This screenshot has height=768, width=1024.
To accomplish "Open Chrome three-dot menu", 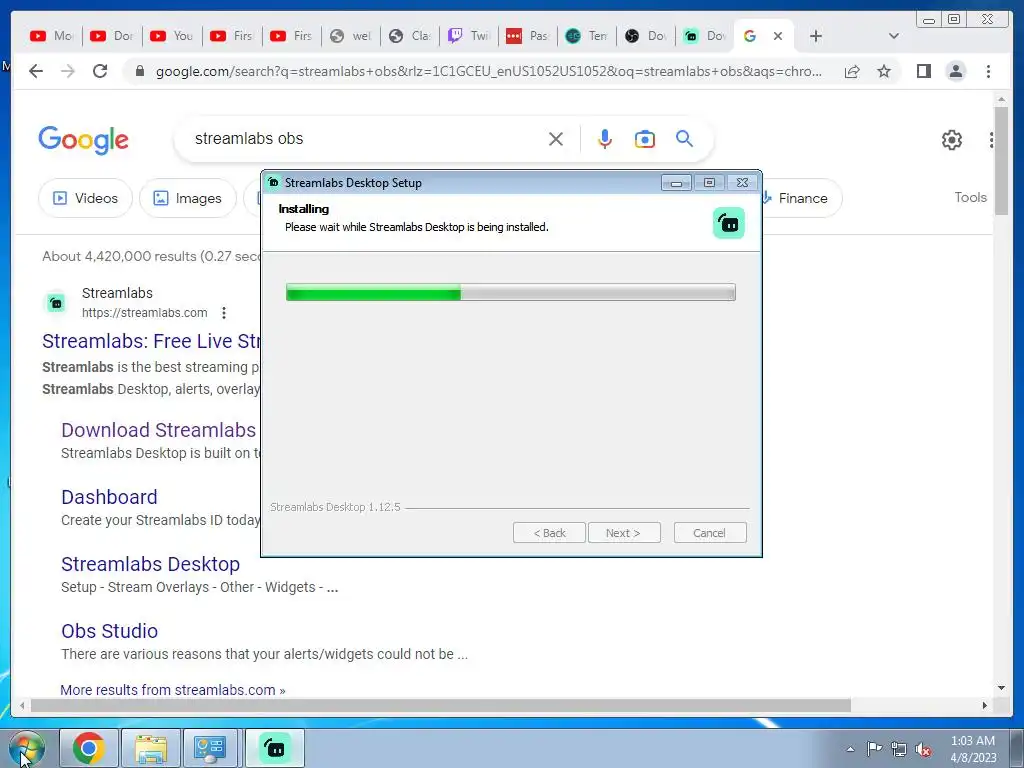I will click(988, 71).
